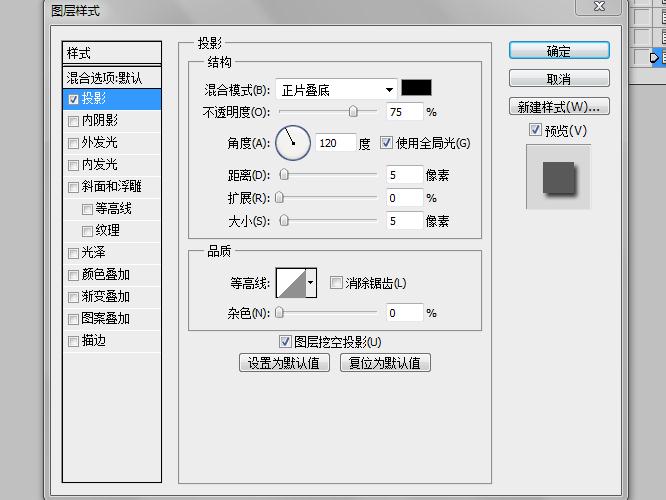Click the 取消 button
This screenshot has width=666, height=500.
[559, 79]
